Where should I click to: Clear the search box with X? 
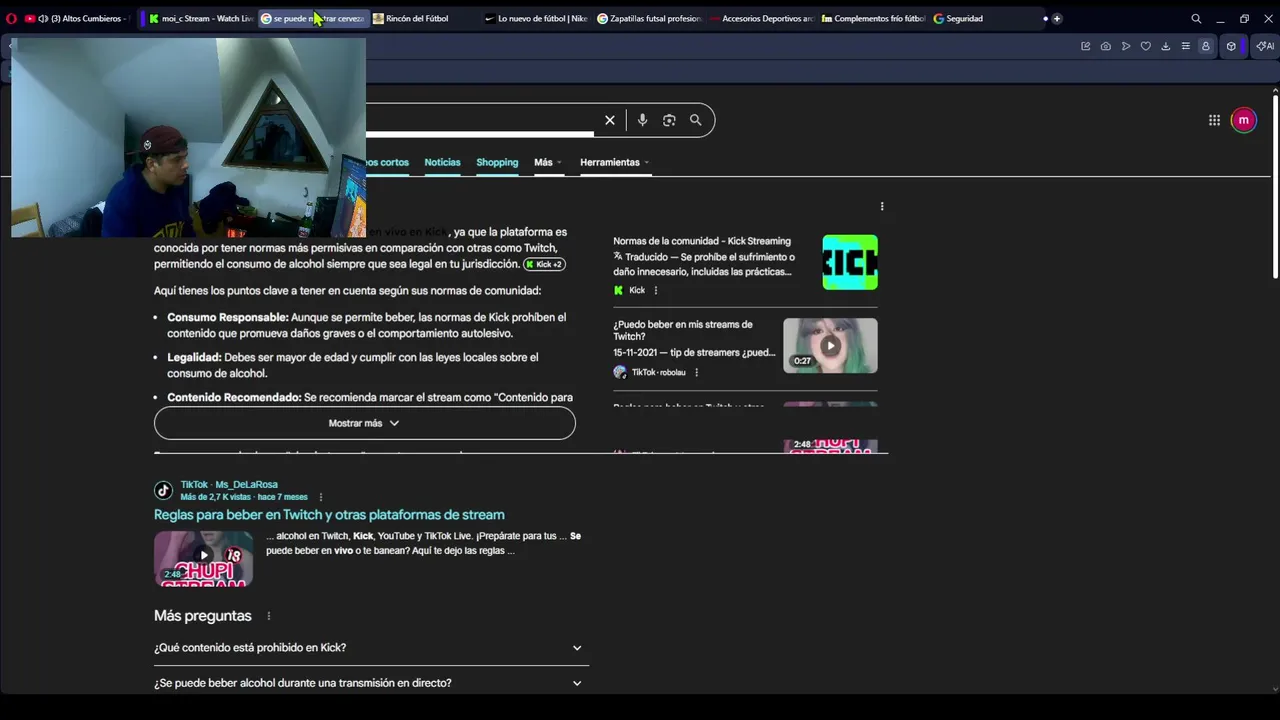(x=609, y=120)
